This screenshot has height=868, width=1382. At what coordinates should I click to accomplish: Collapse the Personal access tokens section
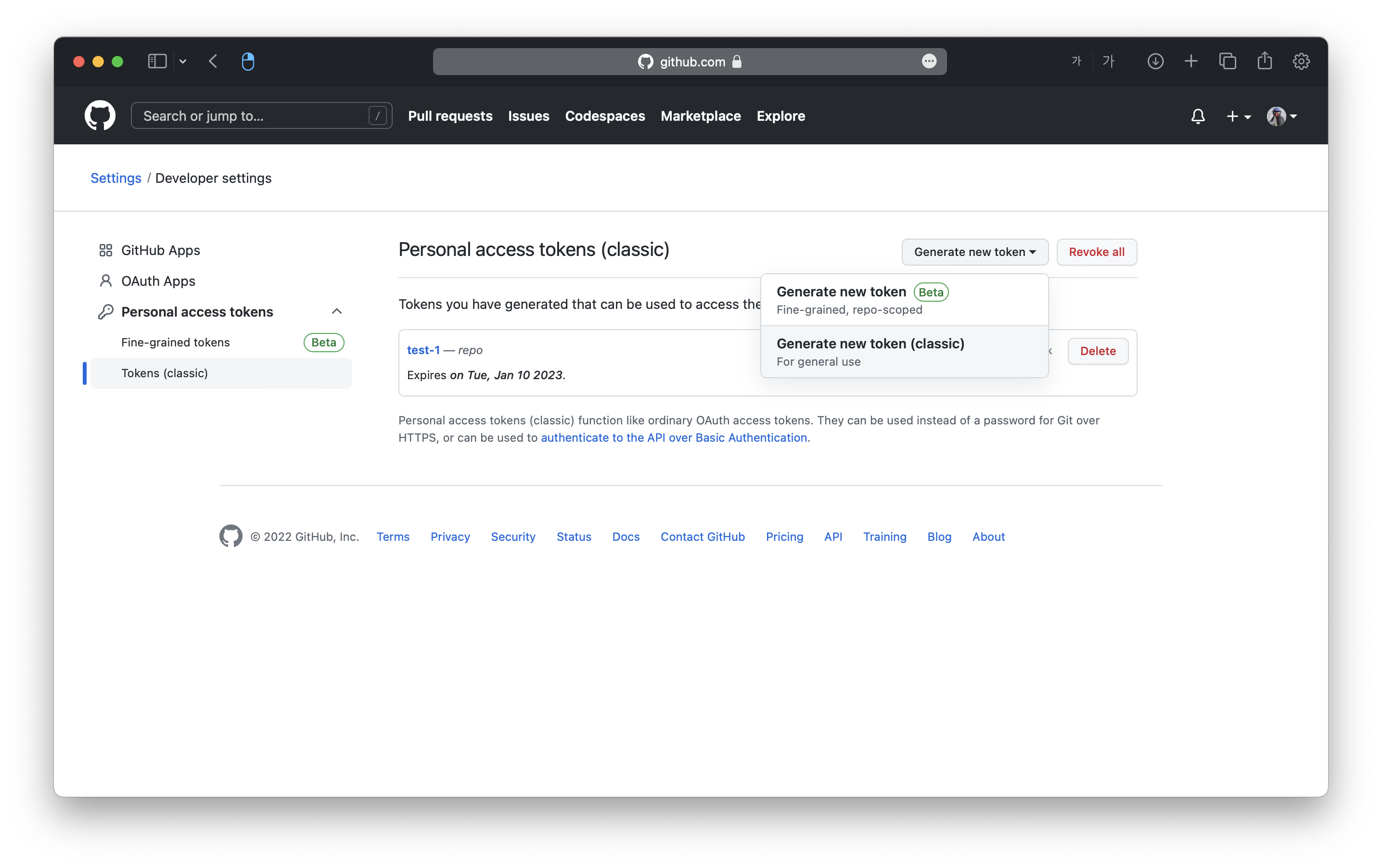tap(336, 311)
